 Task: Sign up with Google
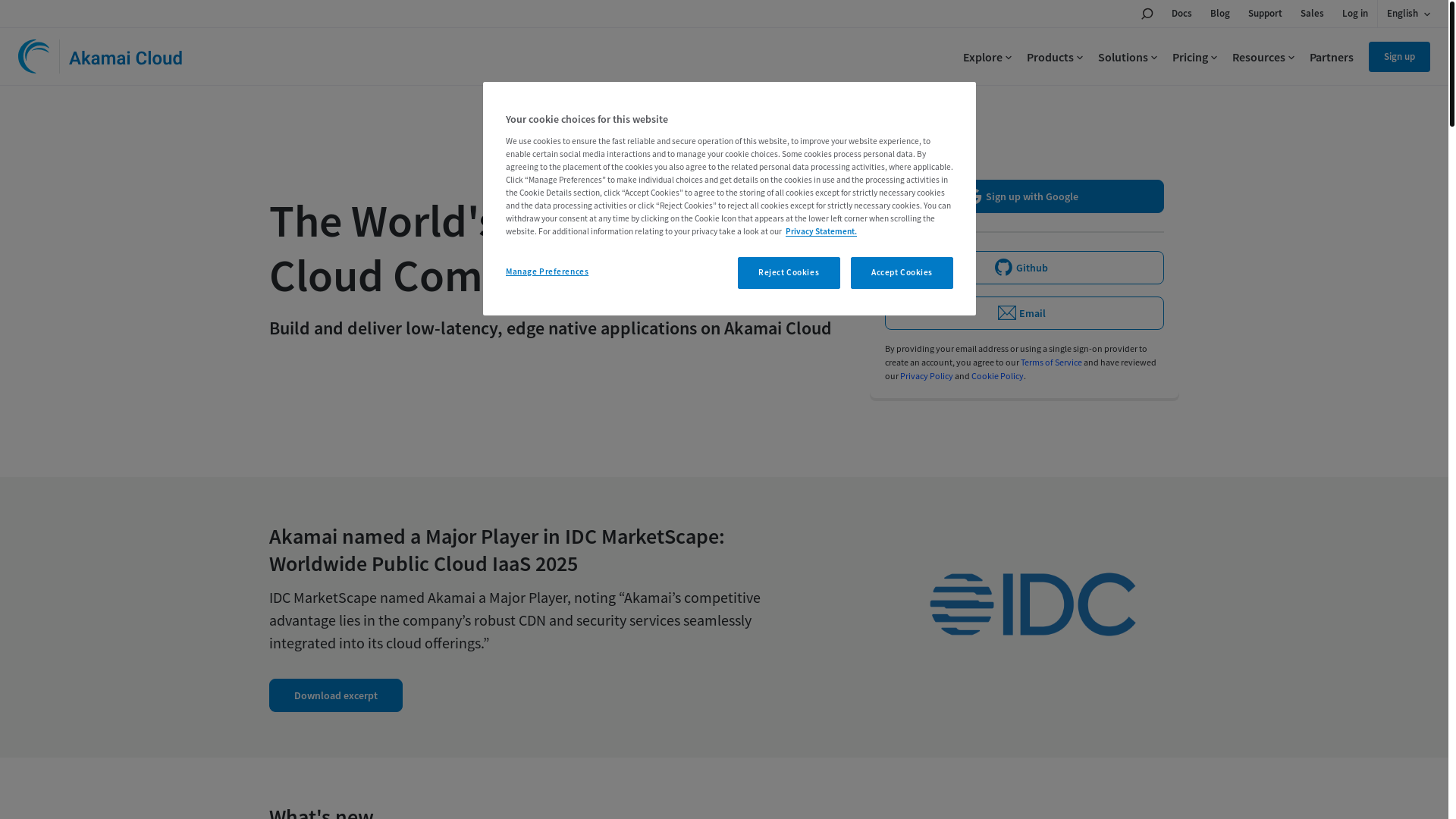click(x=1024, y=196)
